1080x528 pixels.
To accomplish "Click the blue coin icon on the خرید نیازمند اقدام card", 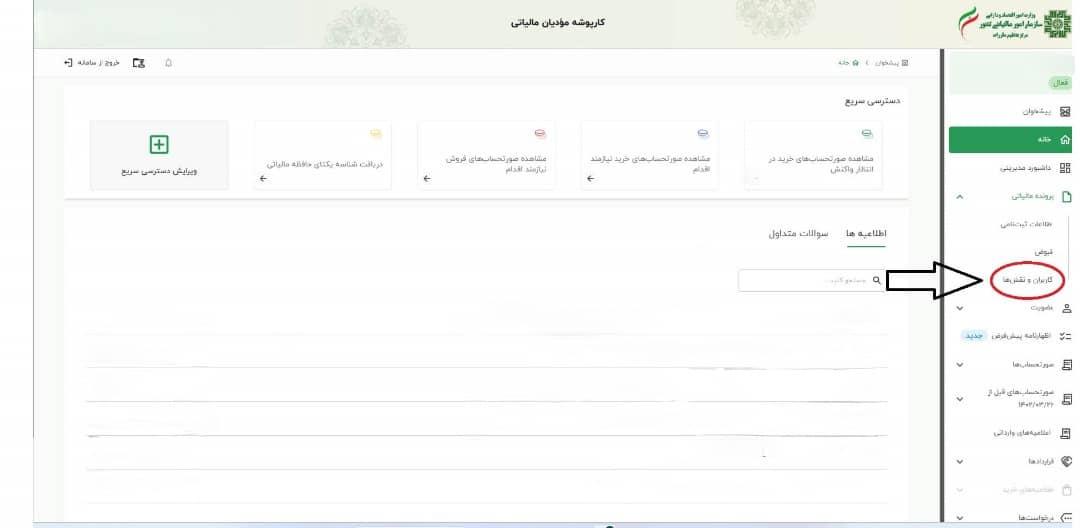I will point(703,133).
